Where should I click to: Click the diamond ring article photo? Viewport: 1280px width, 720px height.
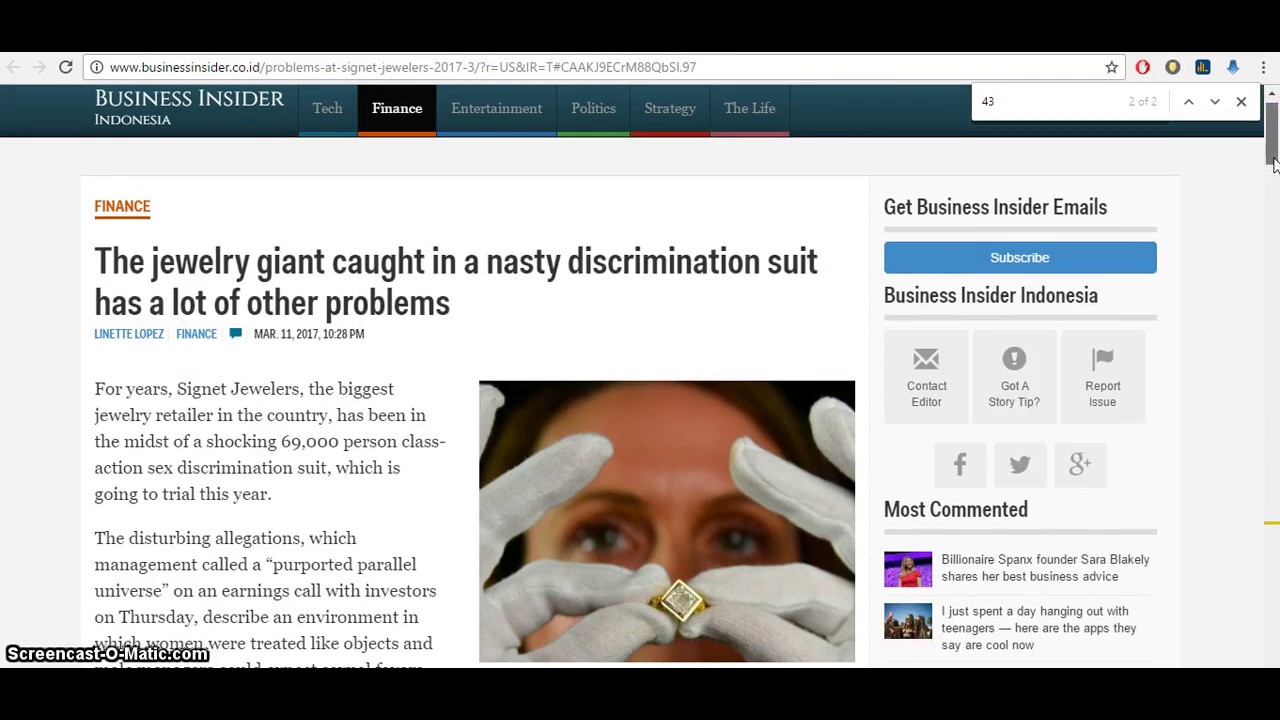667,521
